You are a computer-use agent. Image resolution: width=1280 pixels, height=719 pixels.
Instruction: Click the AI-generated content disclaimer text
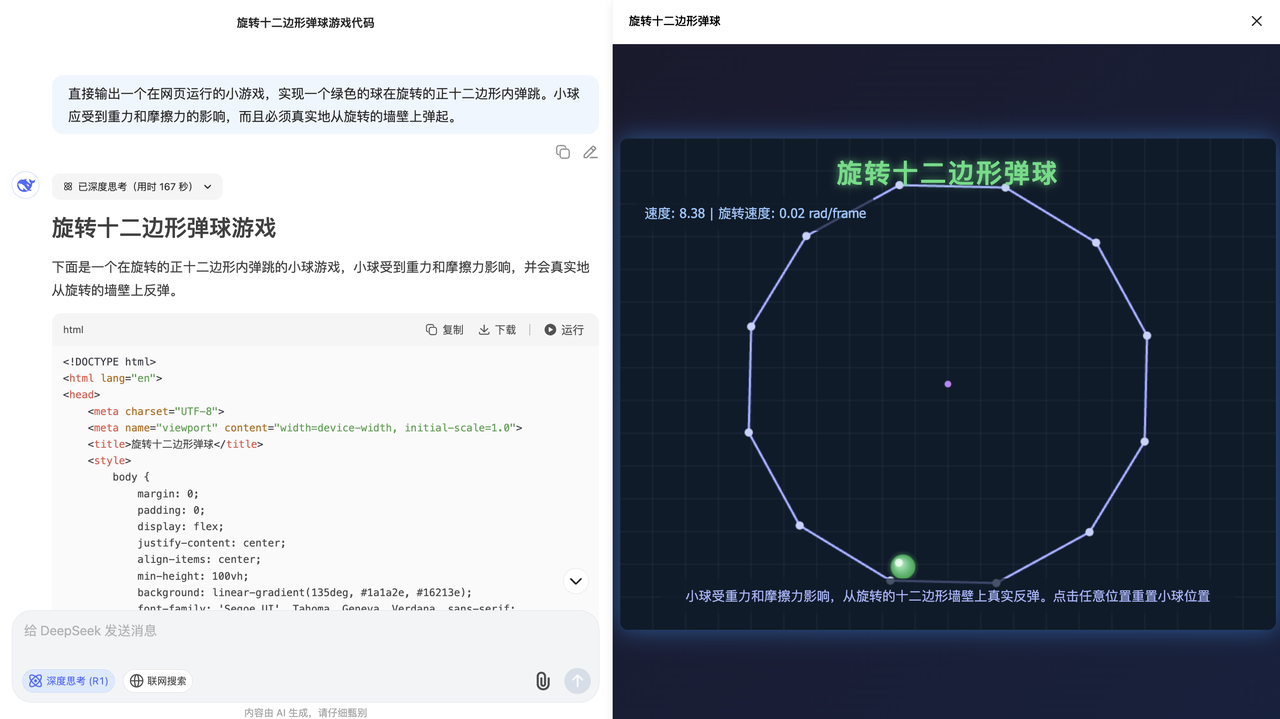306,712
